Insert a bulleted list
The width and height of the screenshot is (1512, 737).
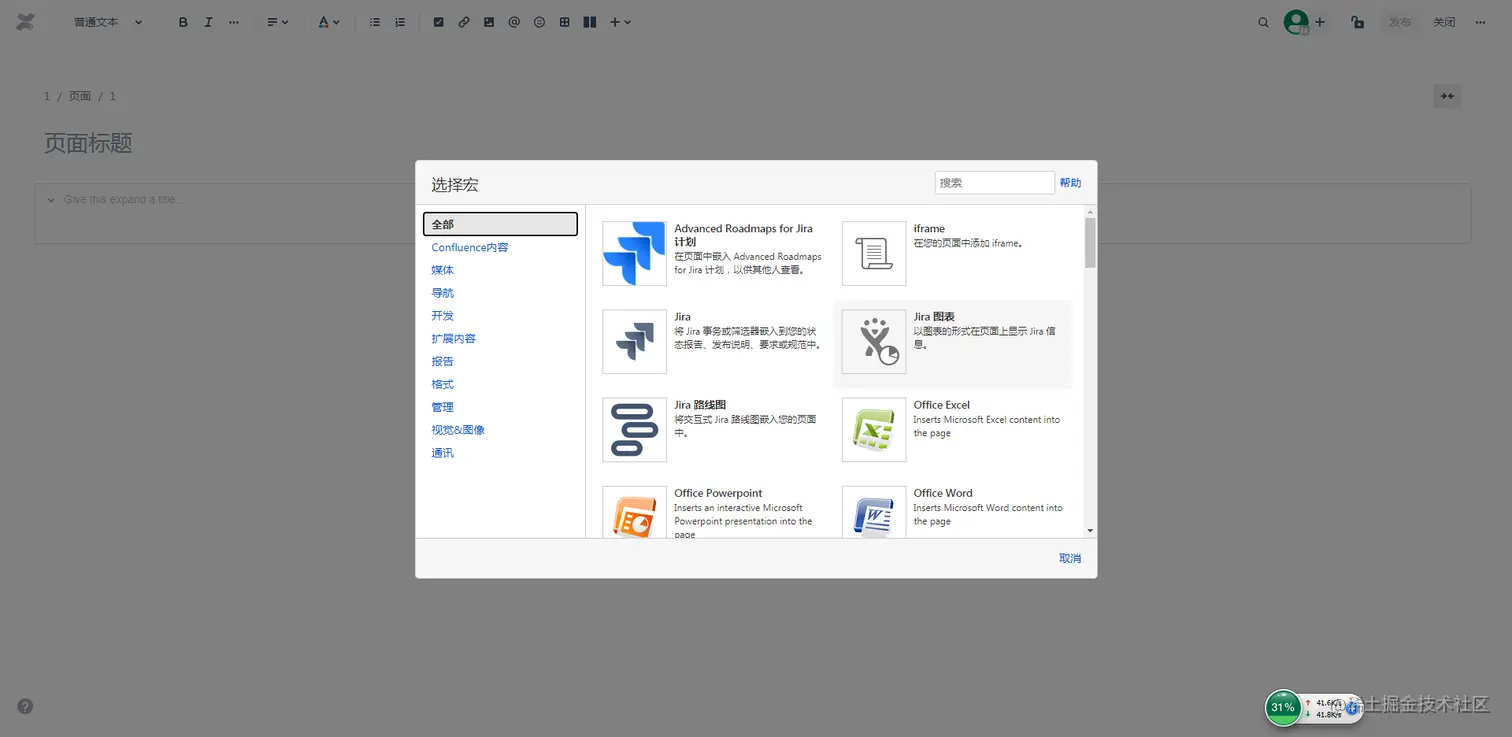point(375,22)
